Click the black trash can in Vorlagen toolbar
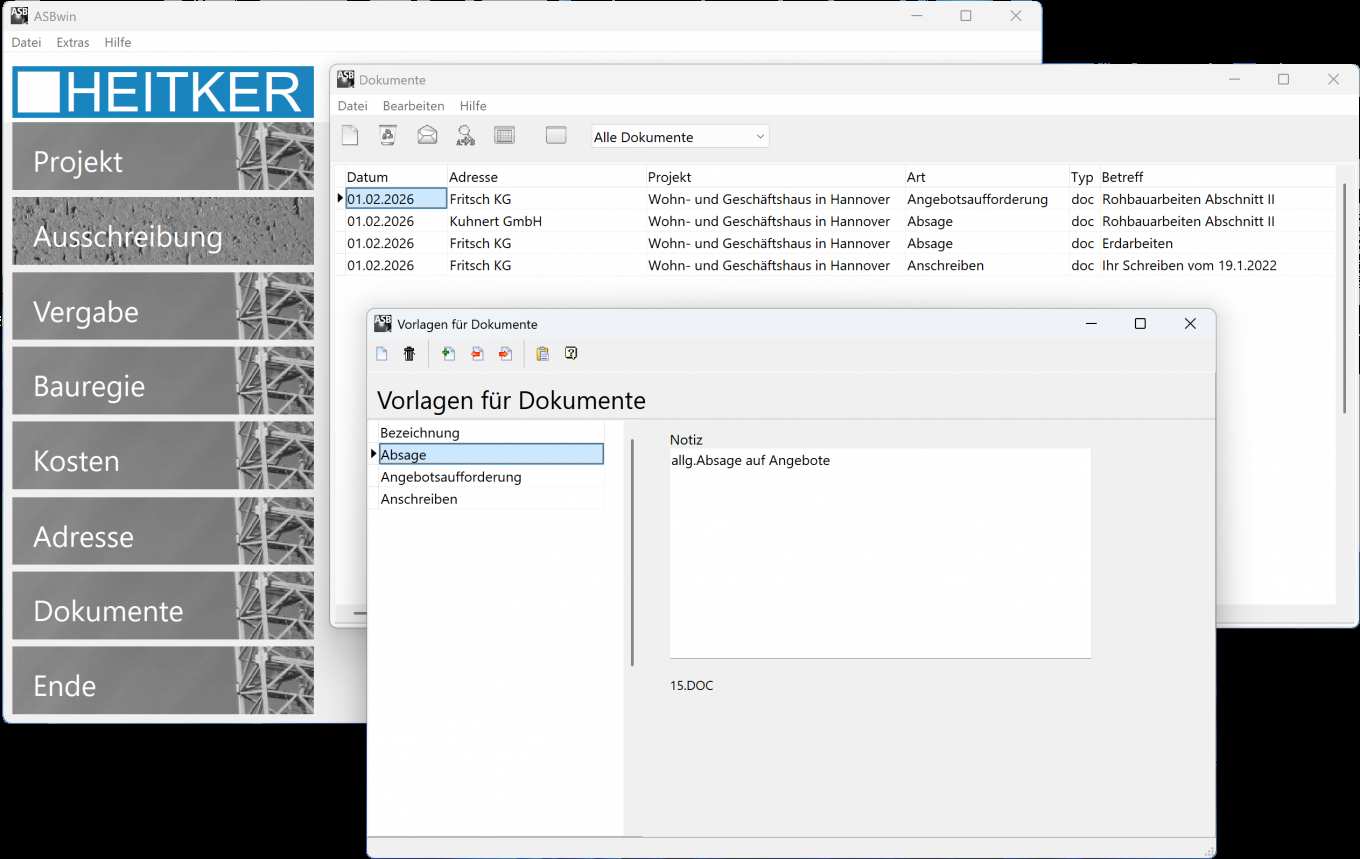 (x=409, y=354)
